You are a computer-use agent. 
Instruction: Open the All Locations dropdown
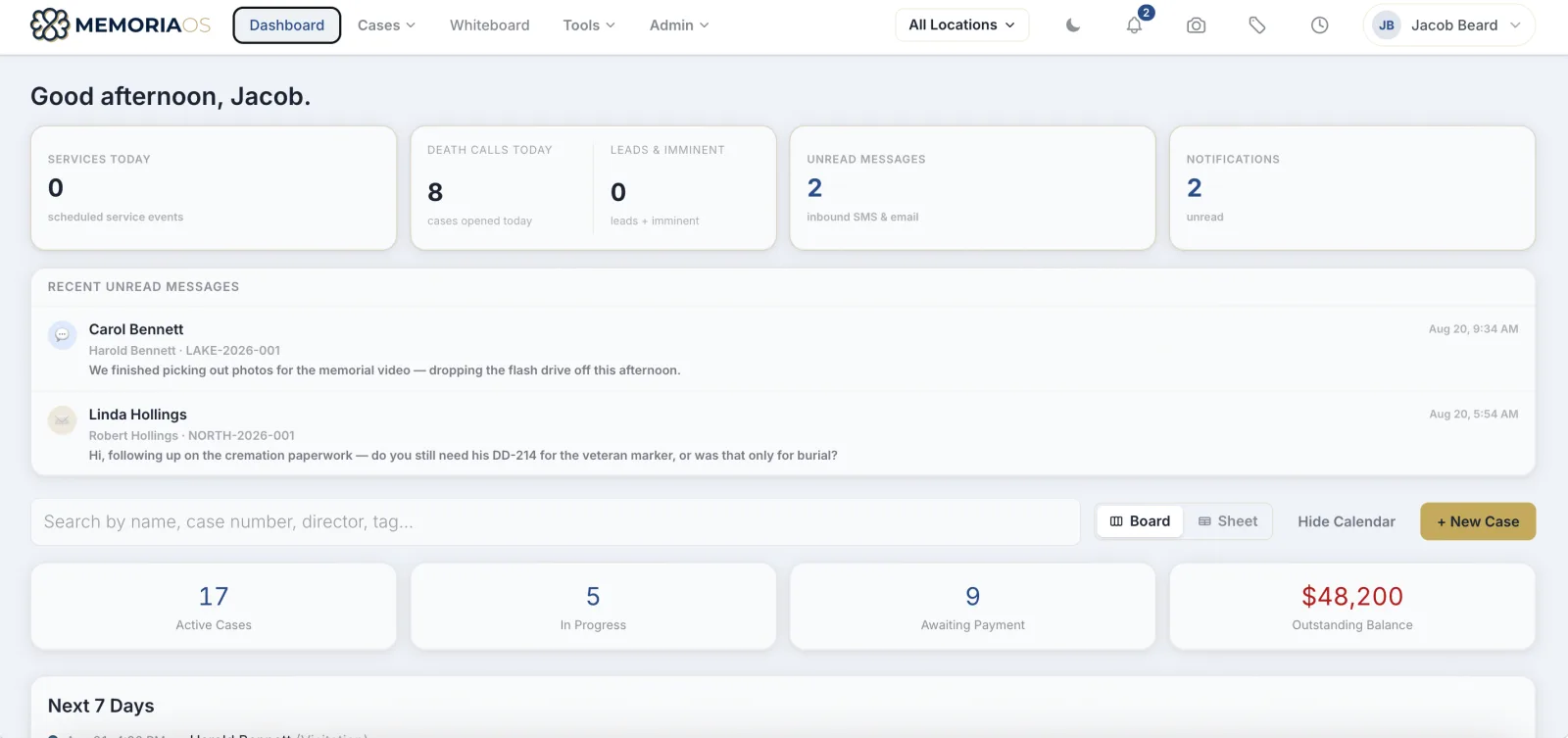pos(962,25)
